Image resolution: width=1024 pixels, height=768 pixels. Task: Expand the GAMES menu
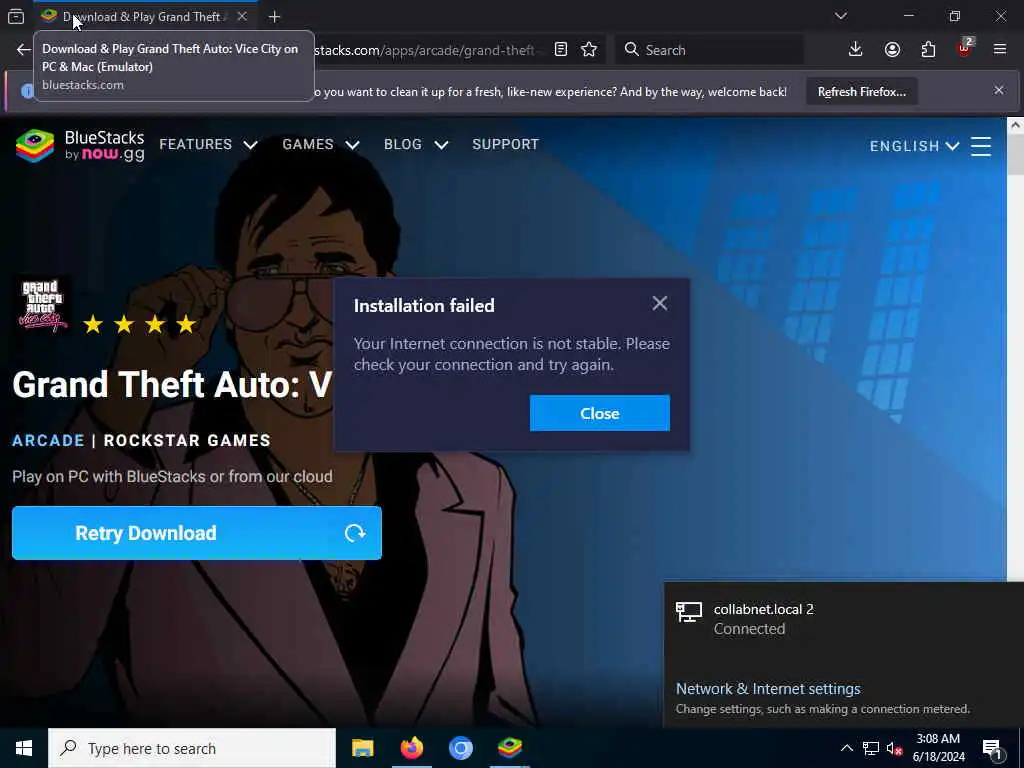click(321, 144)
